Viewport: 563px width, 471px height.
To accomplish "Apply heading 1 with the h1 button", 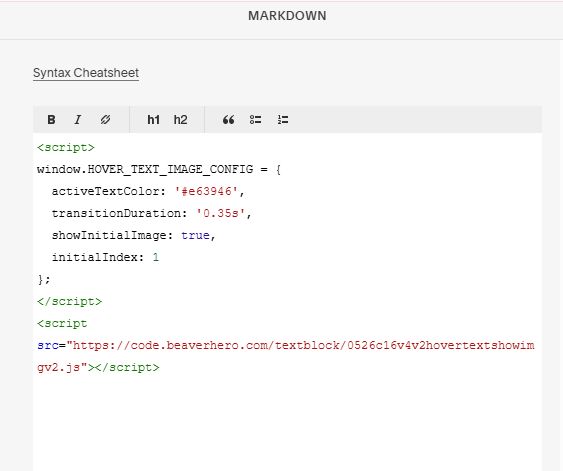I will 153,120.
